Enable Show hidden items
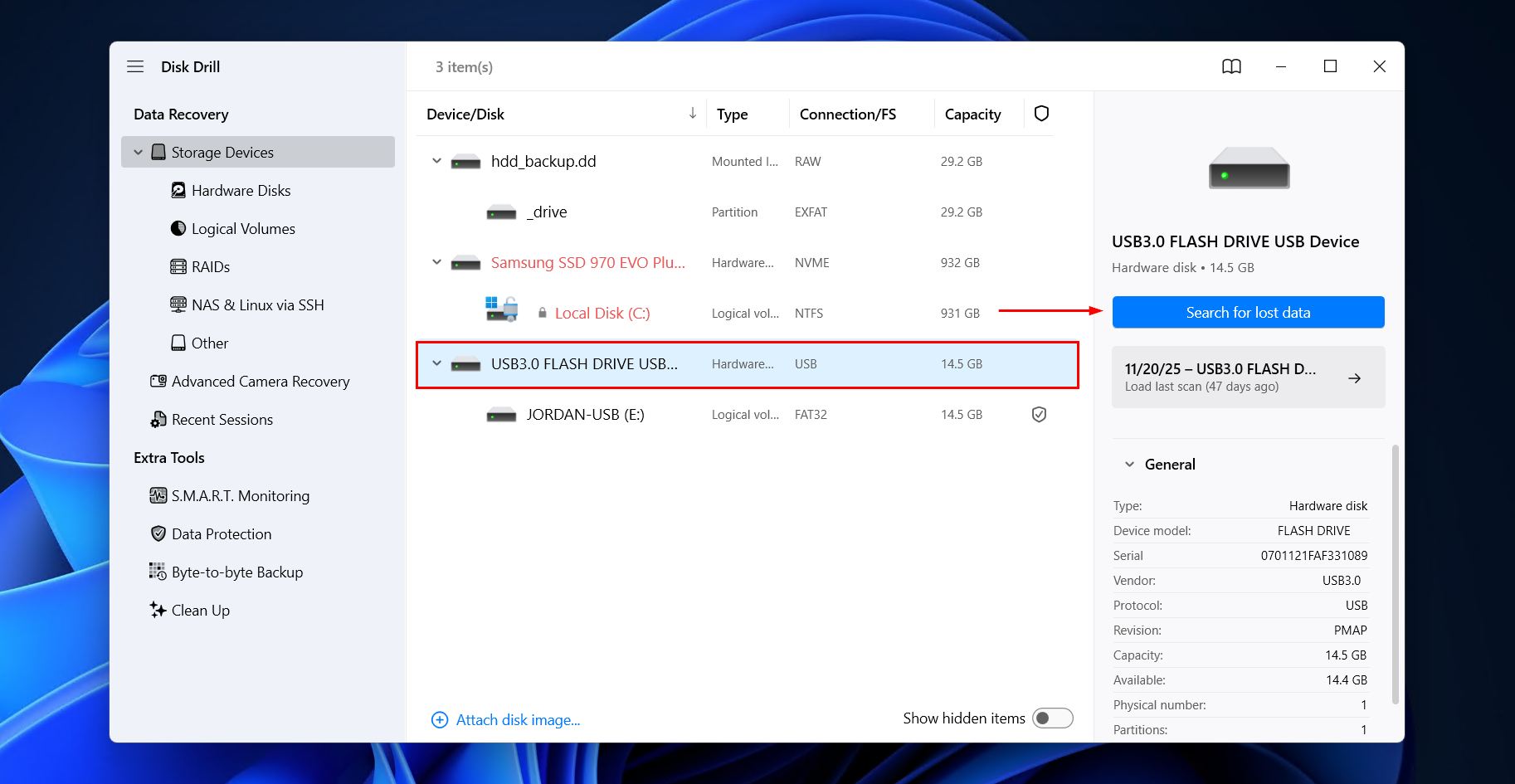 [x=1052, y=718]
